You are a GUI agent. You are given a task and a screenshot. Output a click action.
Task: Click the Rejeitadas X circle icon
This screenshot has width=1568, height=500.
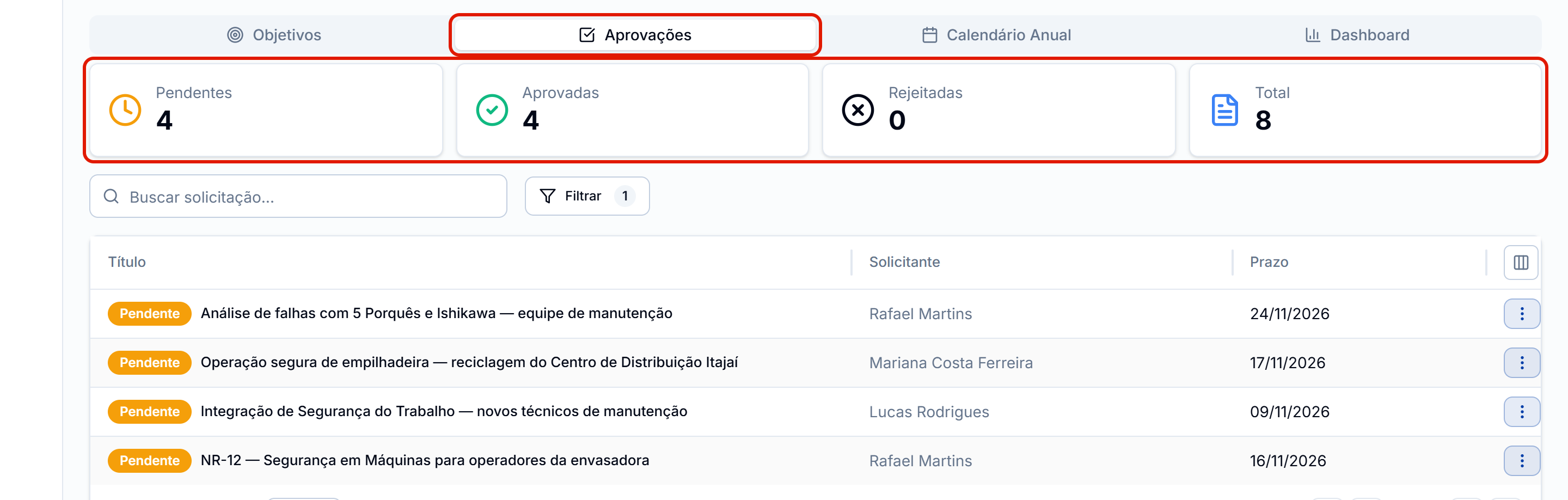(857, 110)
